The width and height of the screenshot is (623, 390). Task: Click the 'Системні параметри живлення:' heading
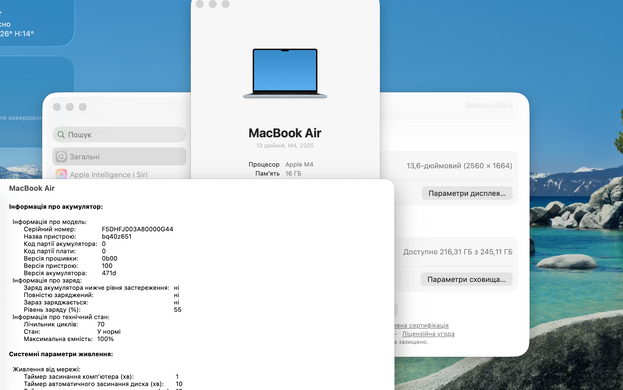pos(61,354)
